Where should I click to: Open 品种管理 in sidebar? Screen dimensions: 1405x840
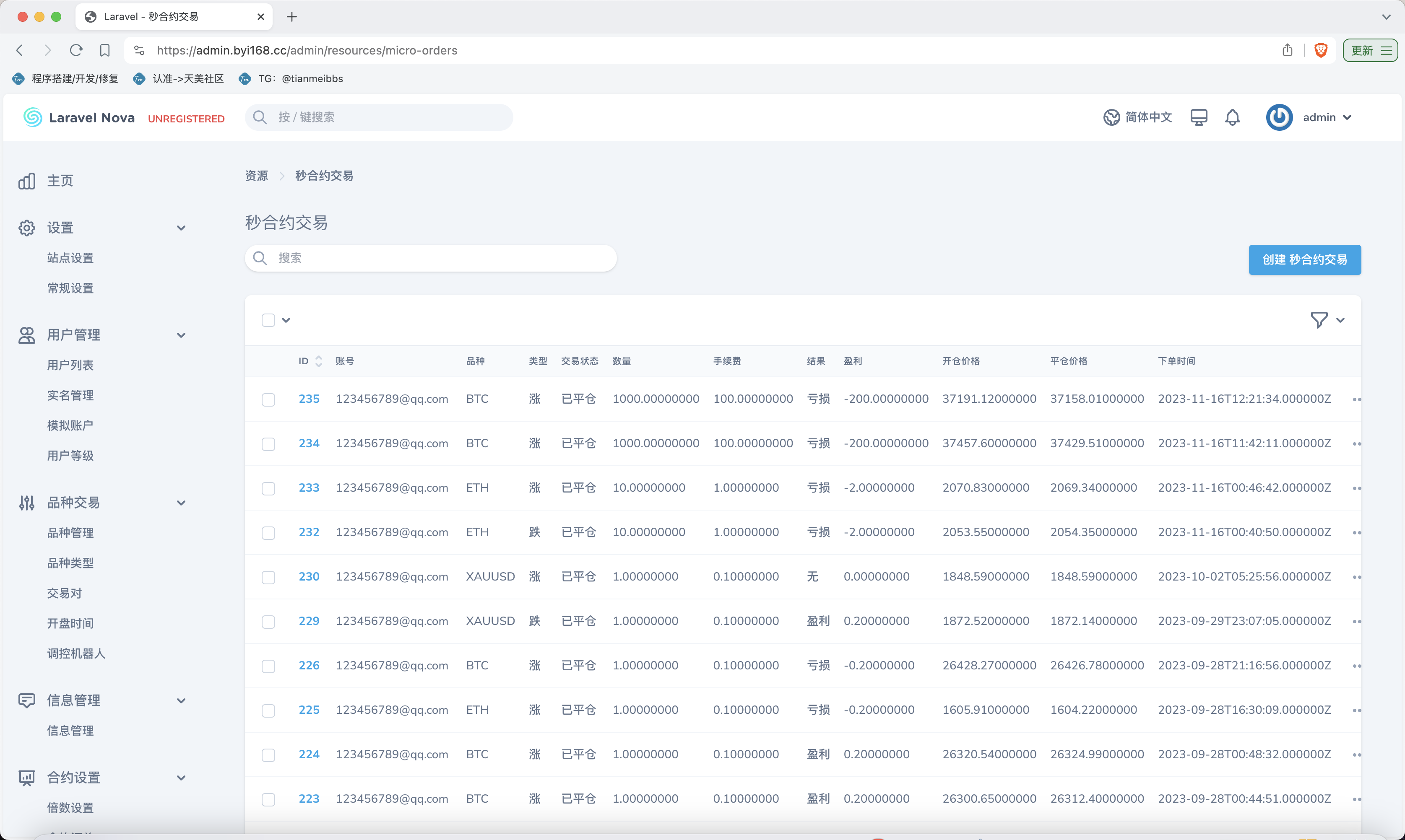tap(70, 533)
